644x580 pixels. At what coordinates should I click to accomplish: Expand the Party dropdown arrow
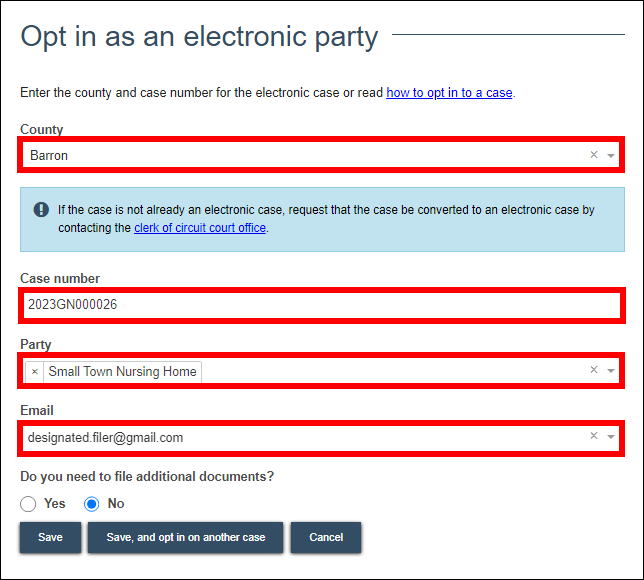click(x=611, y=371)
